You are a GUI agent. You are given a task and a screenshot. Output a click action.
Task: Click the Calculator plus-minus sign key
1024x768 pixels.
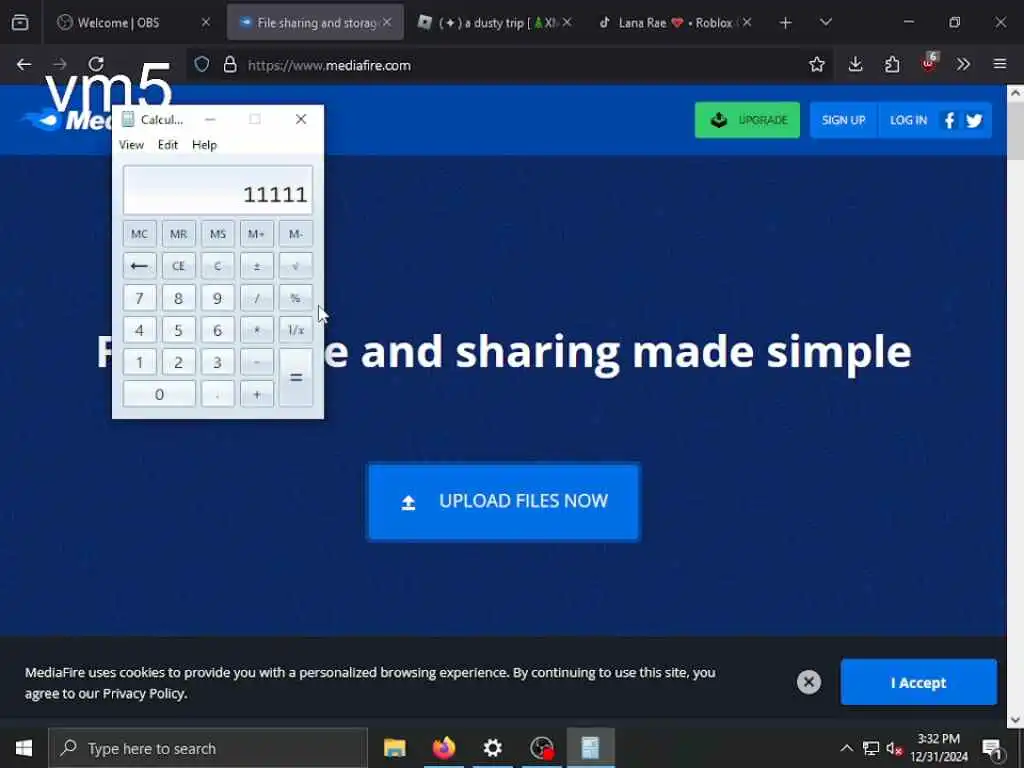(257, 266)
